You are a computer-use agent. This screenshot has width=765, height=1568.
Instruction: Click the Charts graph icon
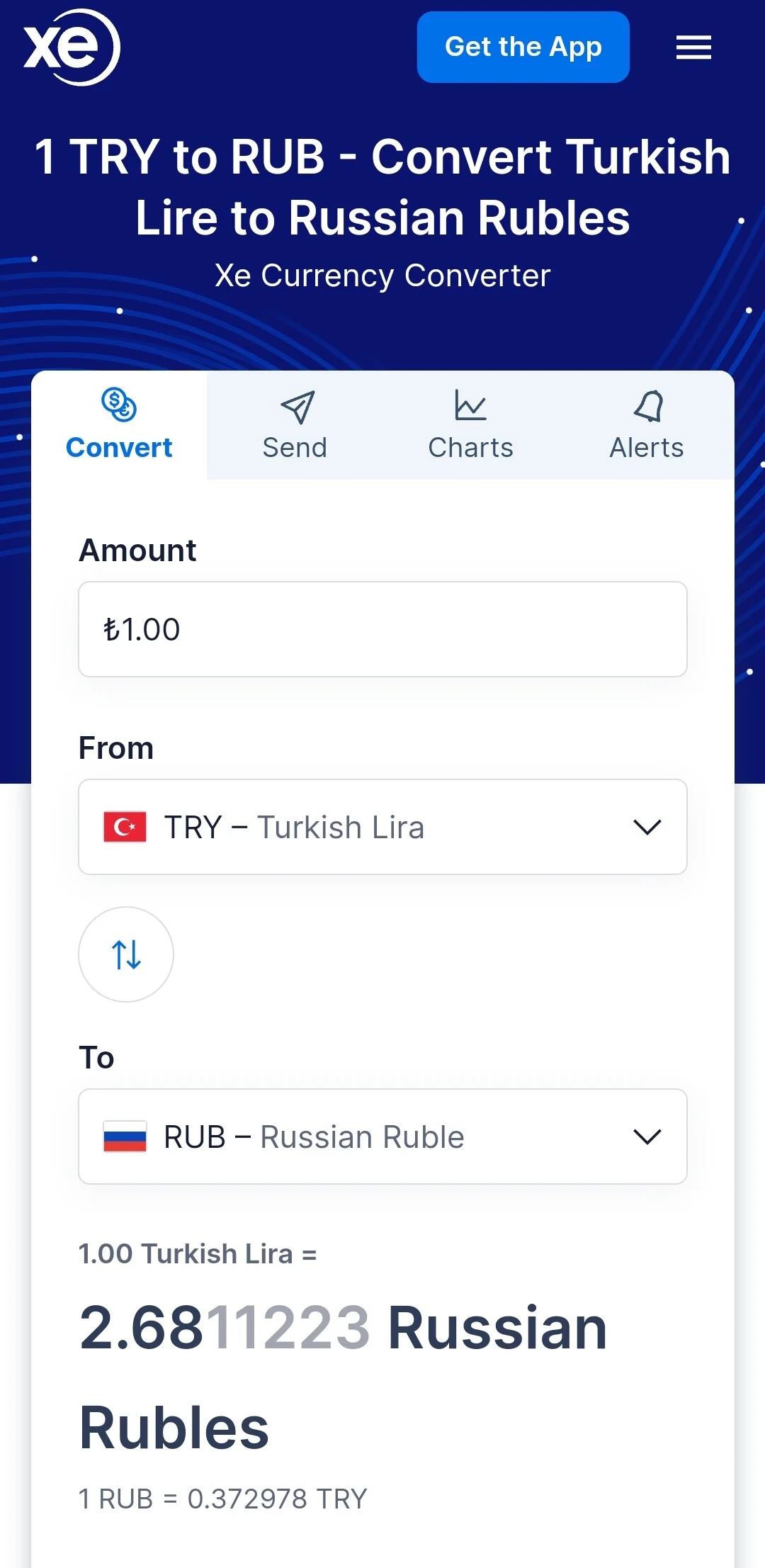point(470,405)
